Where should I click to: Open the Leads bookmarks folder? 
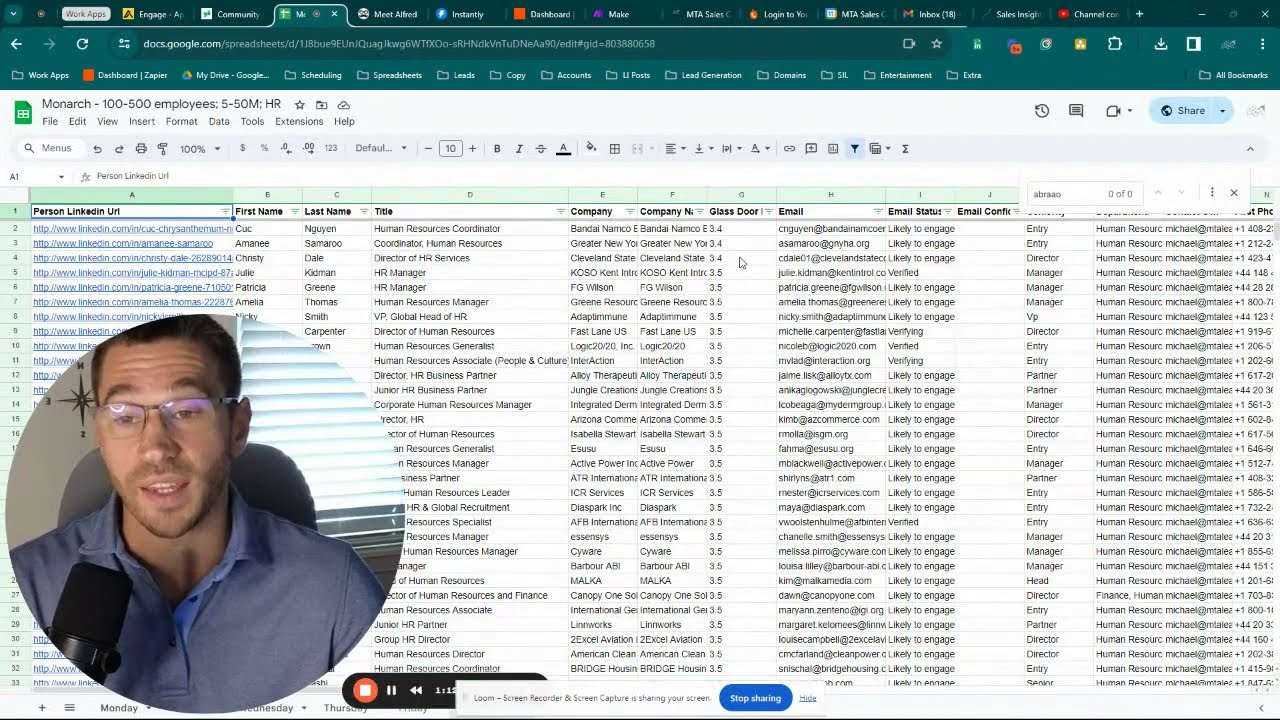pyautogui.click(x=455, y=75)
